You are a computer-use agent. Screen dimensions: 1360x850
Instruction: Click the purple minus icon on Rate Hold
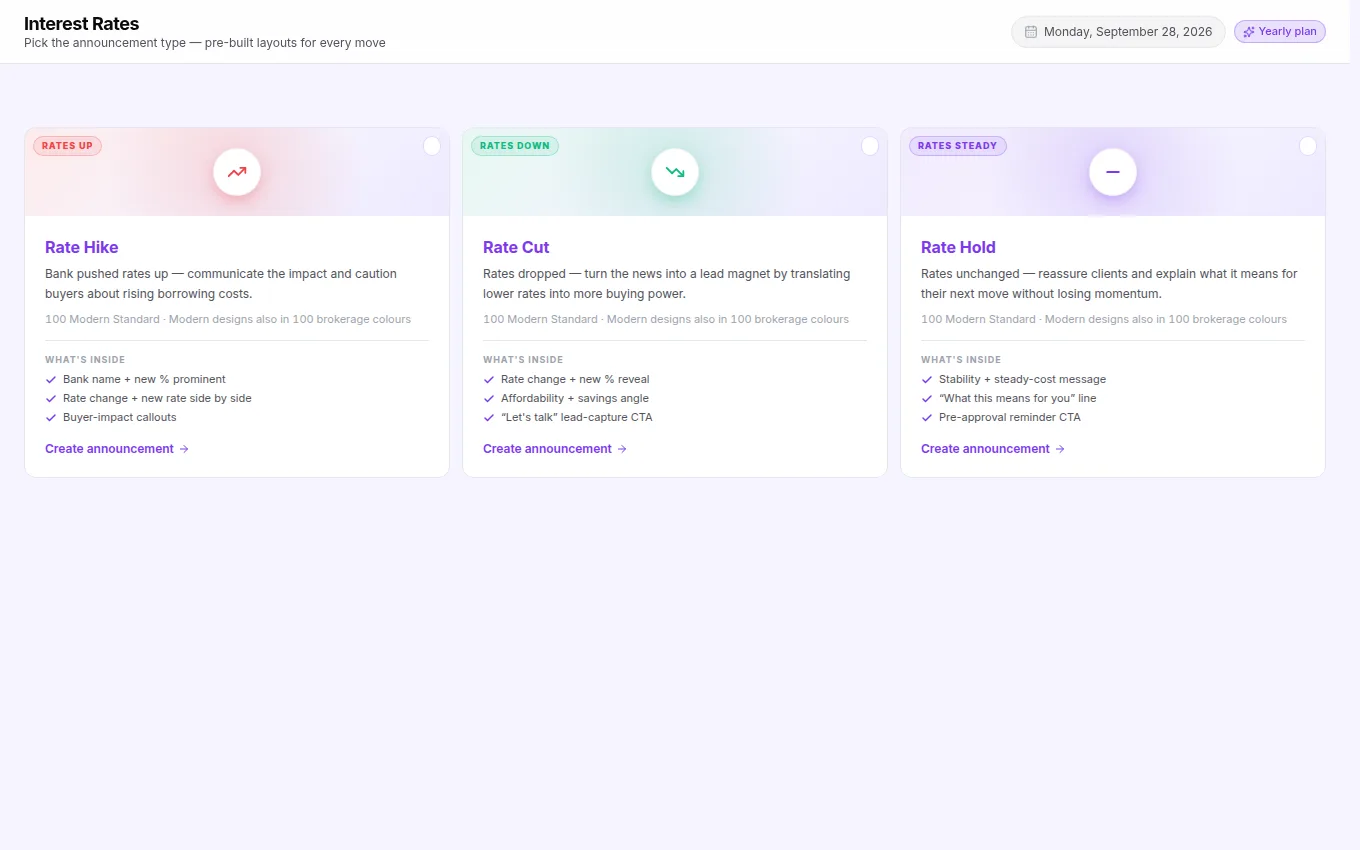pyautogui.click(x=1113, y=172)
